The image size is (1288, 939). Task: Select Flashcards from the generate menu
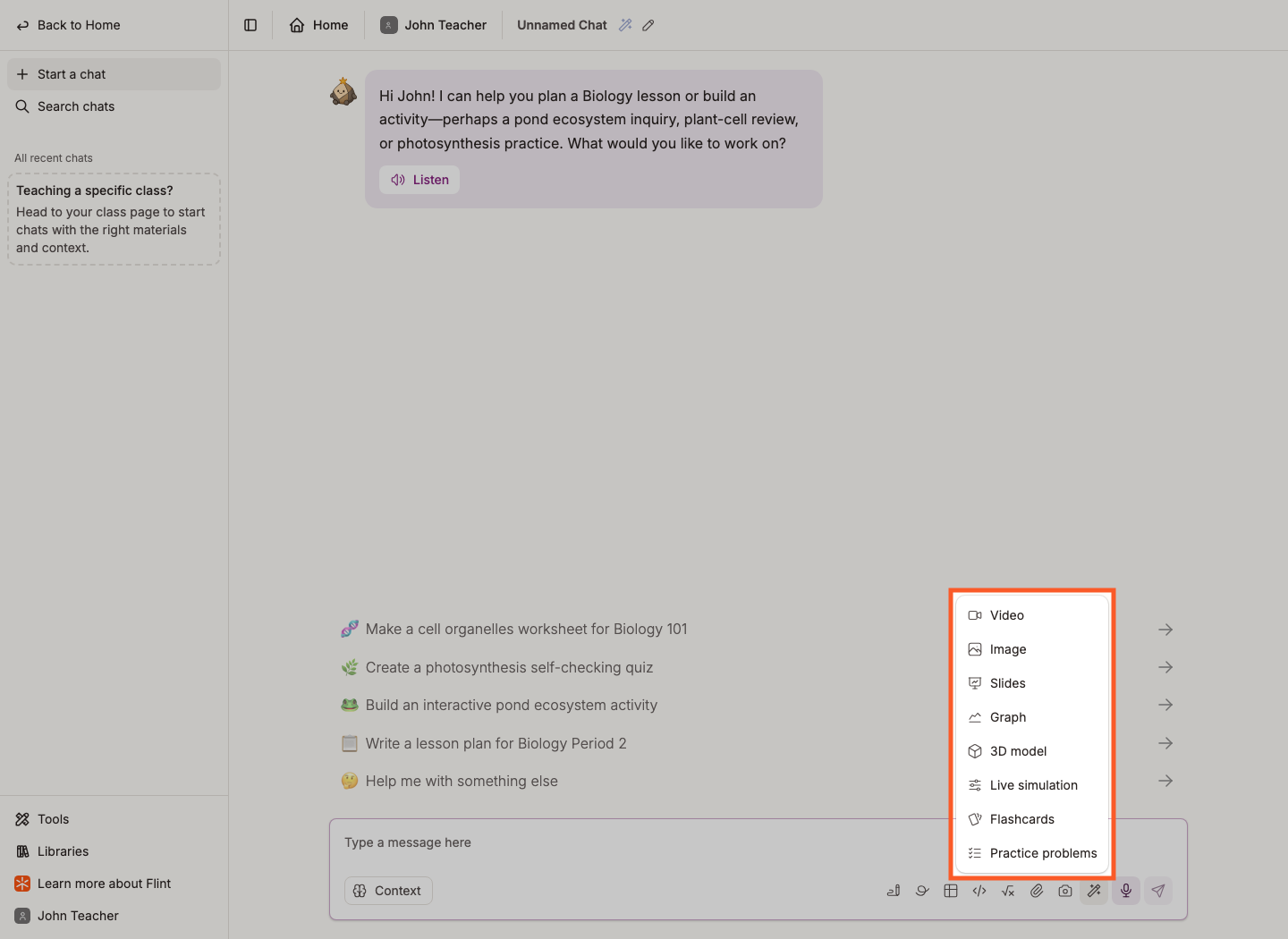tap(1032, 819)
